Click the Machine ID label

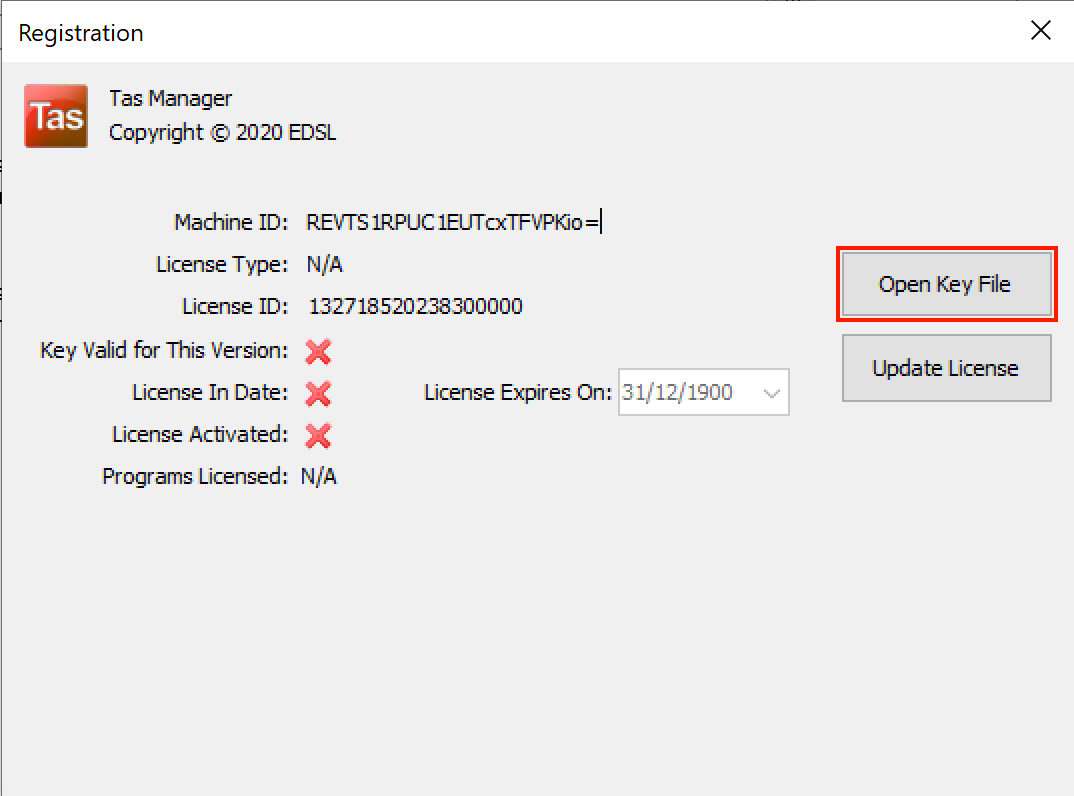232,223
